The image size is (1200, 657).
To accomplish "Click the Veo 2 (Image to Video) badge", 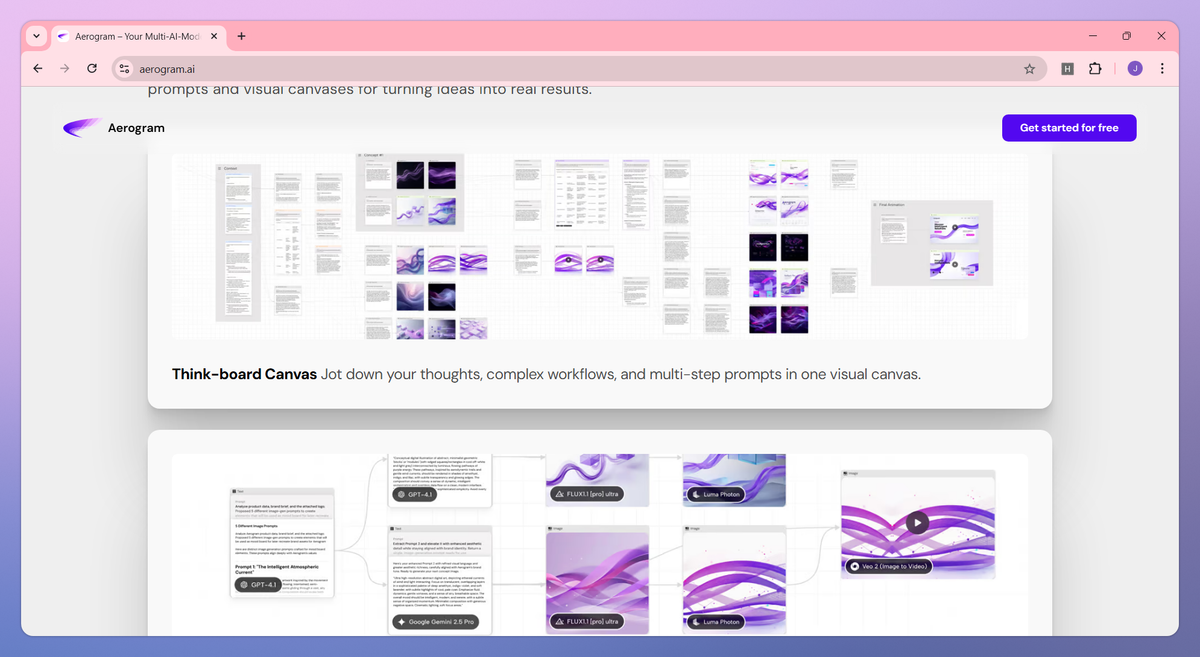I will coord(888,566).
